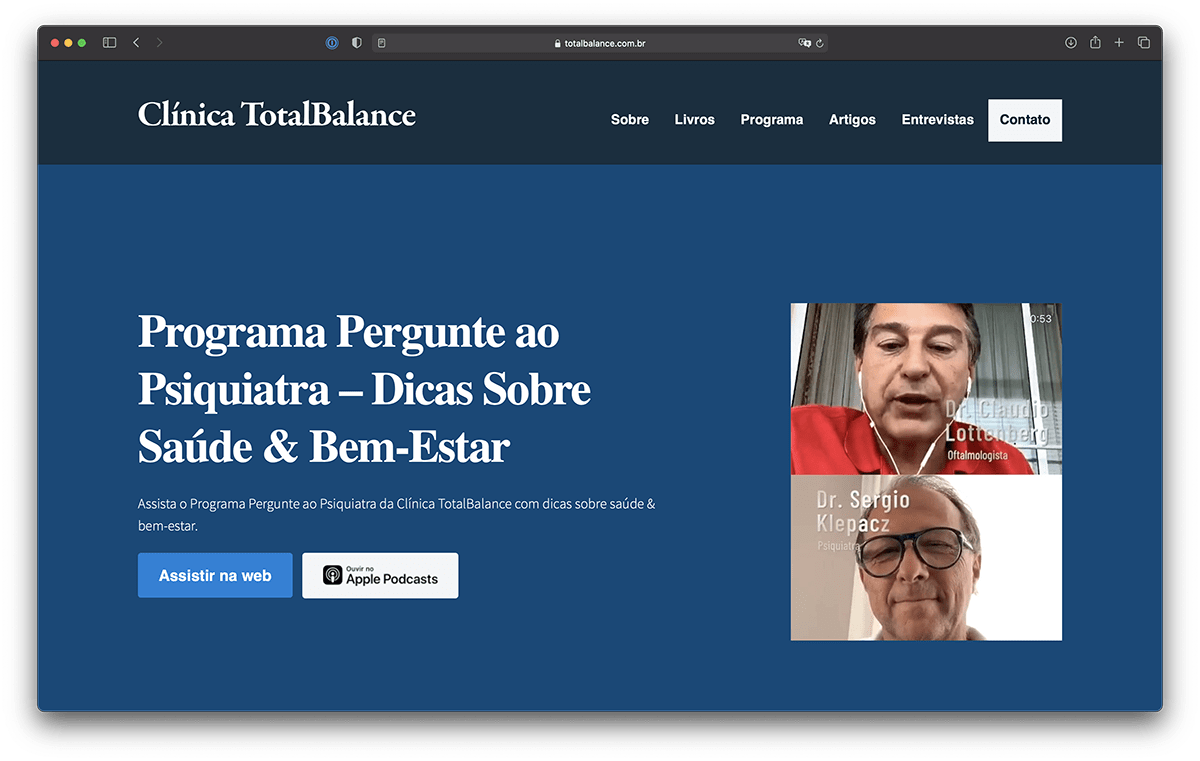Toggle the Safari sidebar
Image resolution: width=1200 pixels, height=761 pixels.
(x=109, y=43)
